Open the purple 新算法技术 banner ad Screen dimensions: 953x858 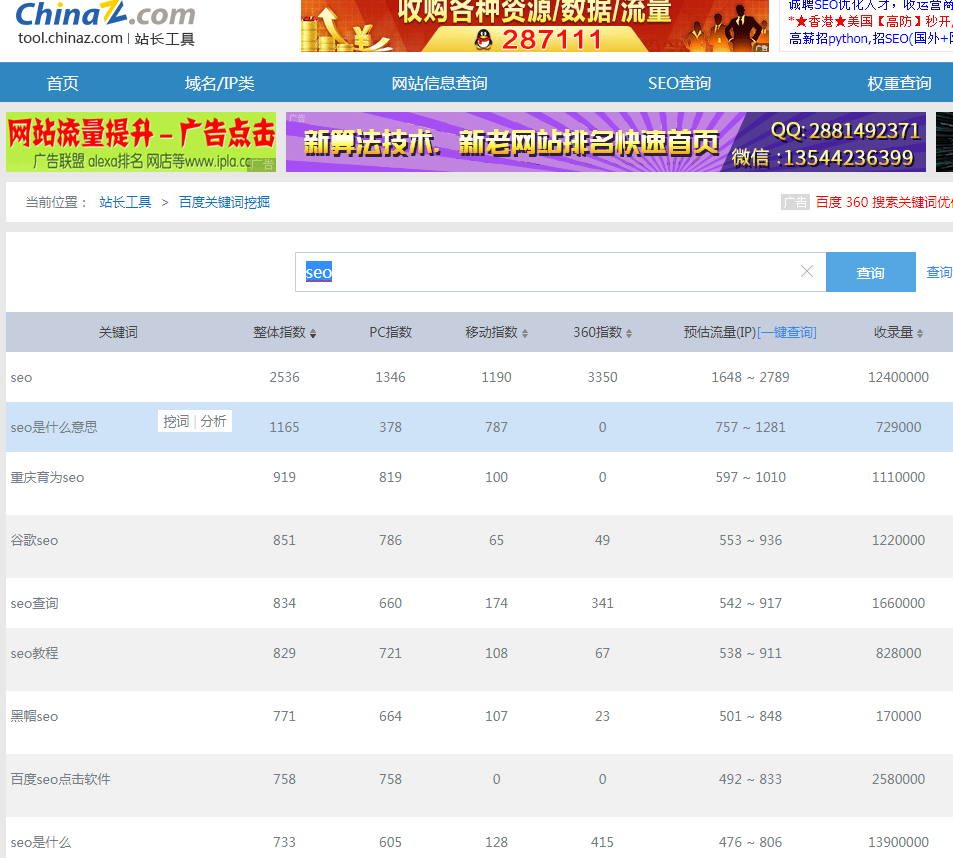tap(606, 142)
